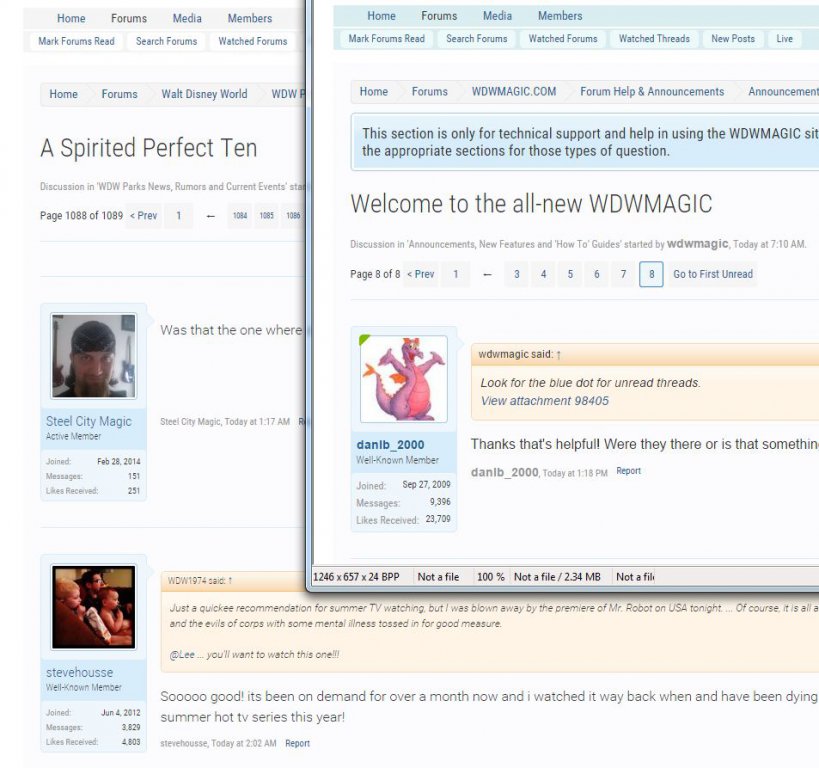Select the Live tab in the sub-navigation
This screenshot has width=819, height=768.
point(784,39)
